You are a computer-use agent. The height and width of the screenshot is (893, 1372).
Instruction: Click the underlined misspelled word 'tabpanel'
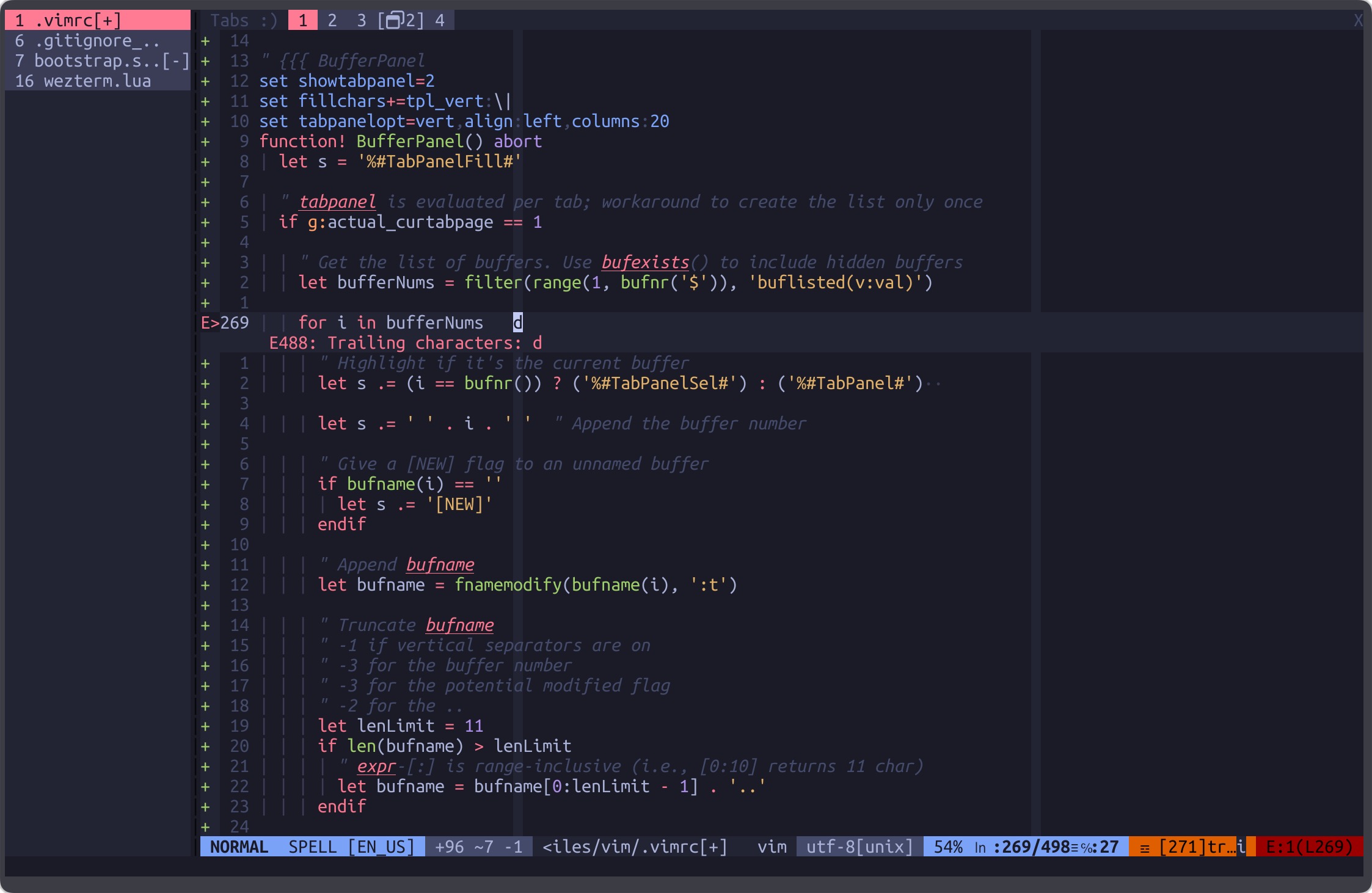[337, 202]
